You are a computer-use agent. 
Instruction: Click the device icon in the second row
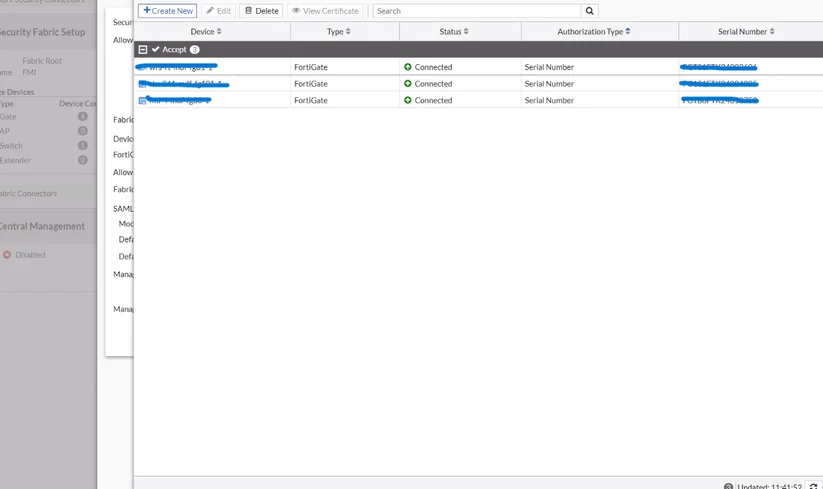(x=142, y=84)
